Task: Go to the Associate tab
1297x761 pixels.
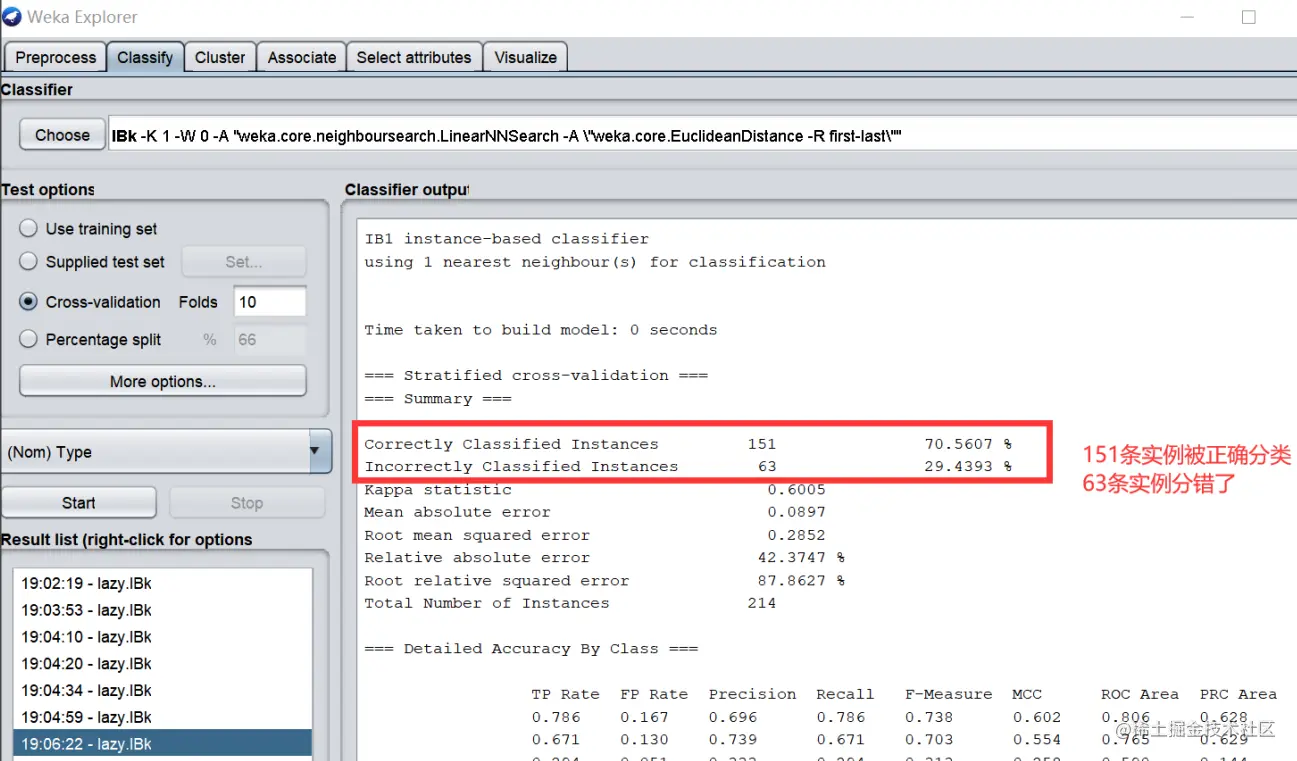Action: click(x=302, y=57)
